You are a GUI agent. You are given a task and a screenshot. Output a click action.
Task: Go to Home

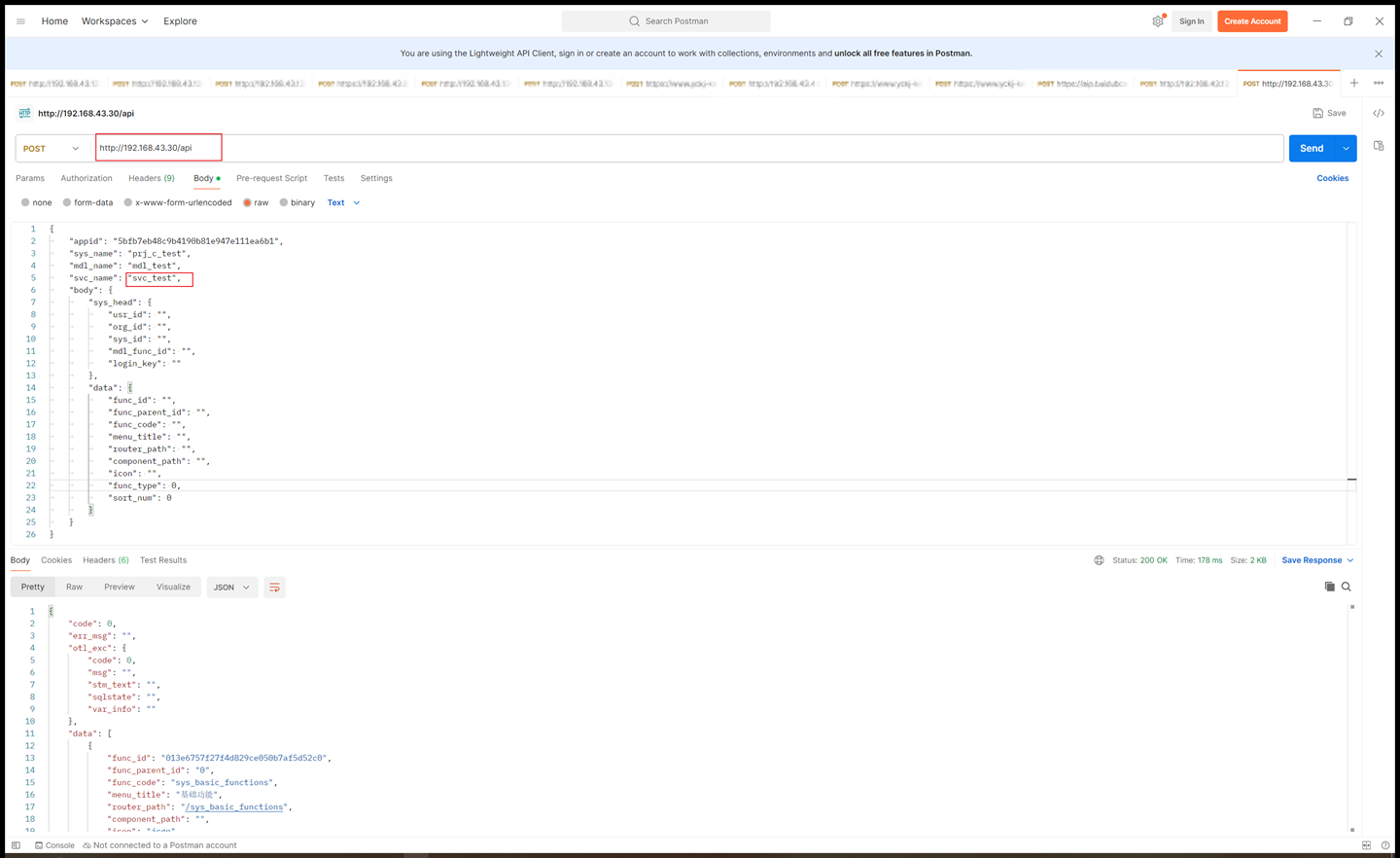54,21
